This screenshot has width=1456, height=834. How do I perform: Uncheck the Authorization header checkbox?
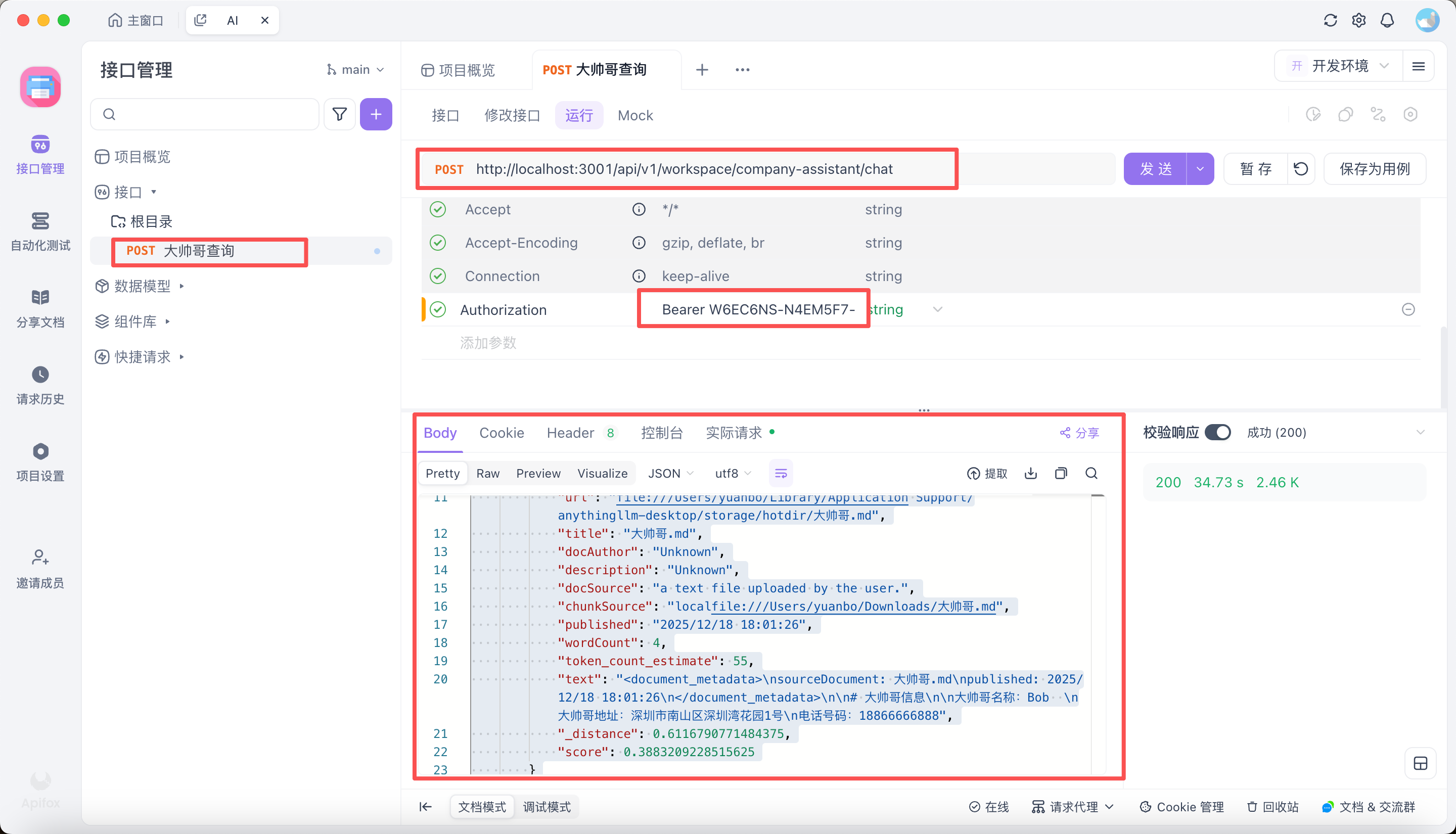point(438,310)
